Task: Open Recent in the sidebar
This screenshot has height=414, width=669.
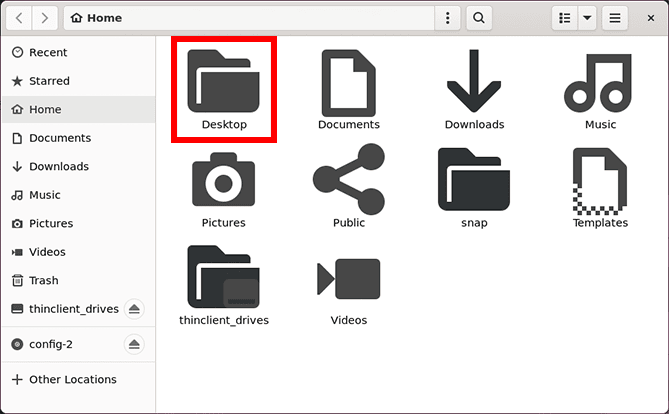Action: (79, 52)
